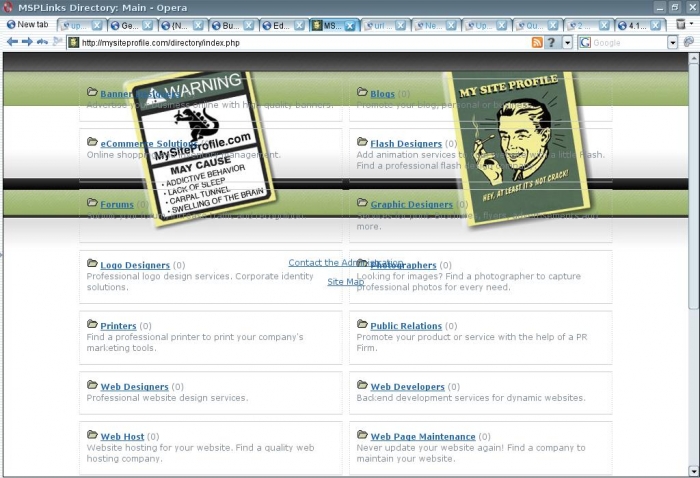Click the vertical scrollbar down arrow
The image size is (700, 478).
point(693,470)
